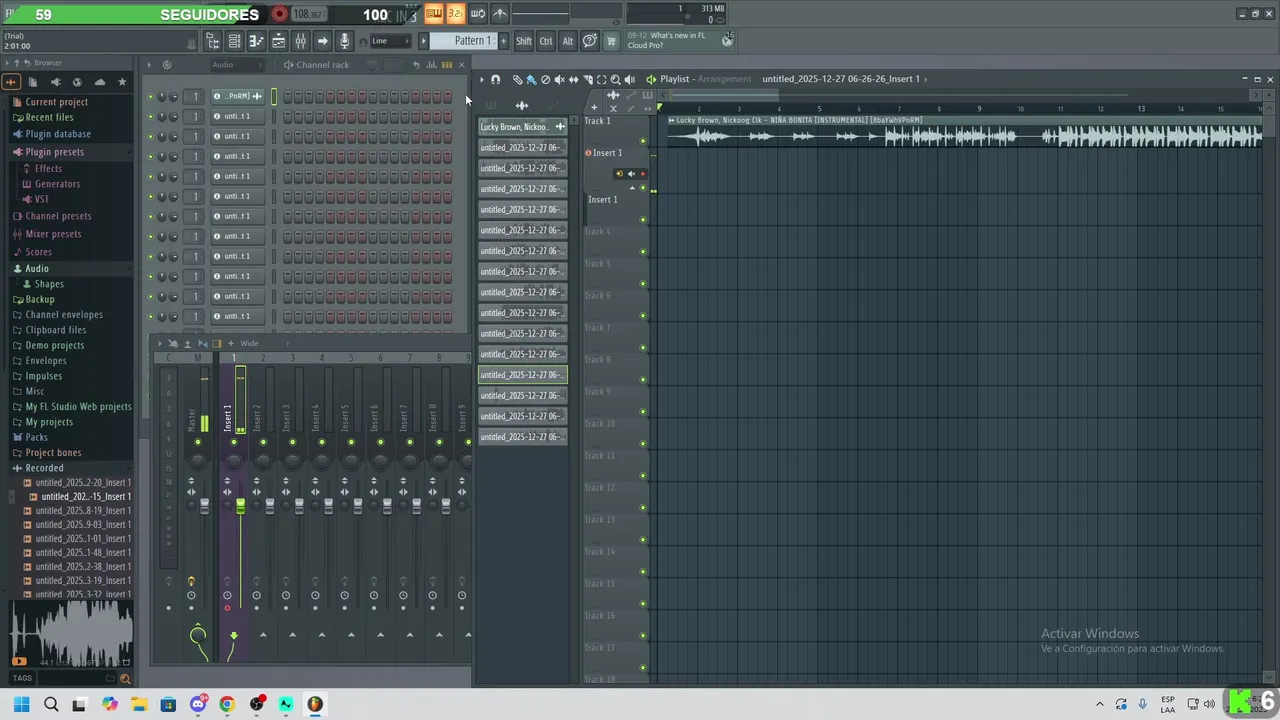Open the Line snap dropdown

click(390, 41)
